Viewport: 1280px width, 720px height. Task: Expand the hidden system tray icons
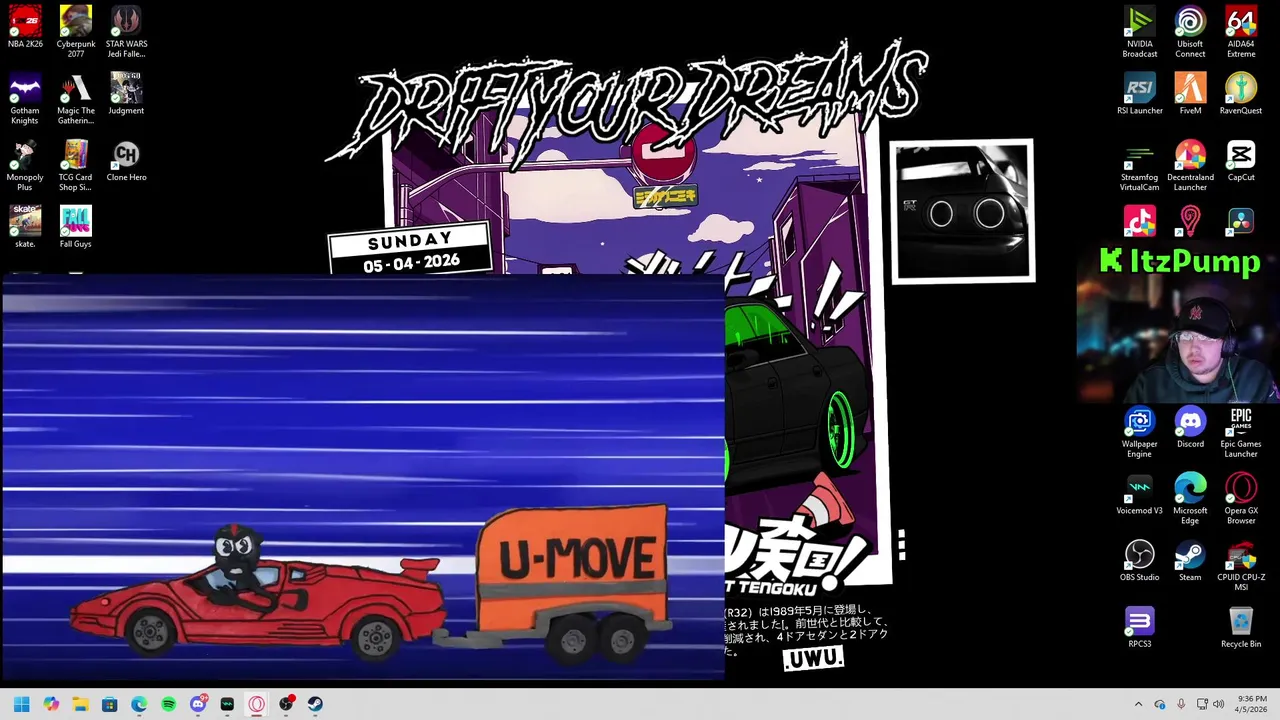click(1138, 704)
